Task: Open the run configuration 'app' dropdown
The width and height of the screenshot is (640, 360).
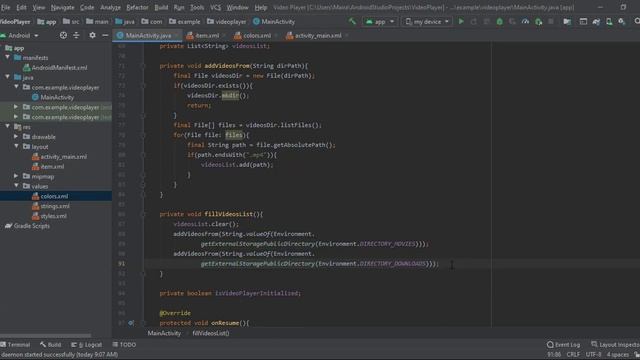Action: point(379,21)
